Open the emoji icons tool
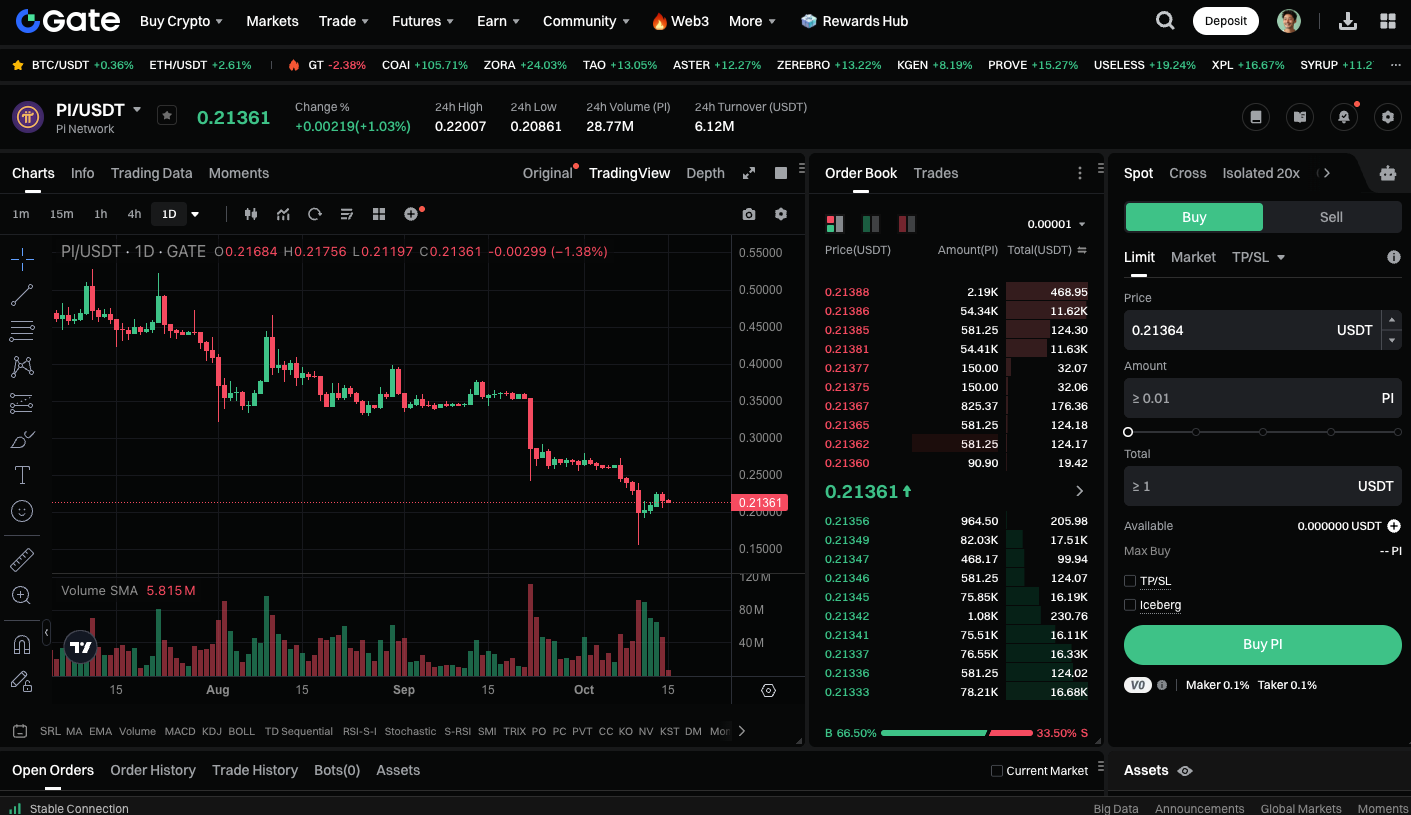This screenshot has width=1411, height=815. [22, 511]
